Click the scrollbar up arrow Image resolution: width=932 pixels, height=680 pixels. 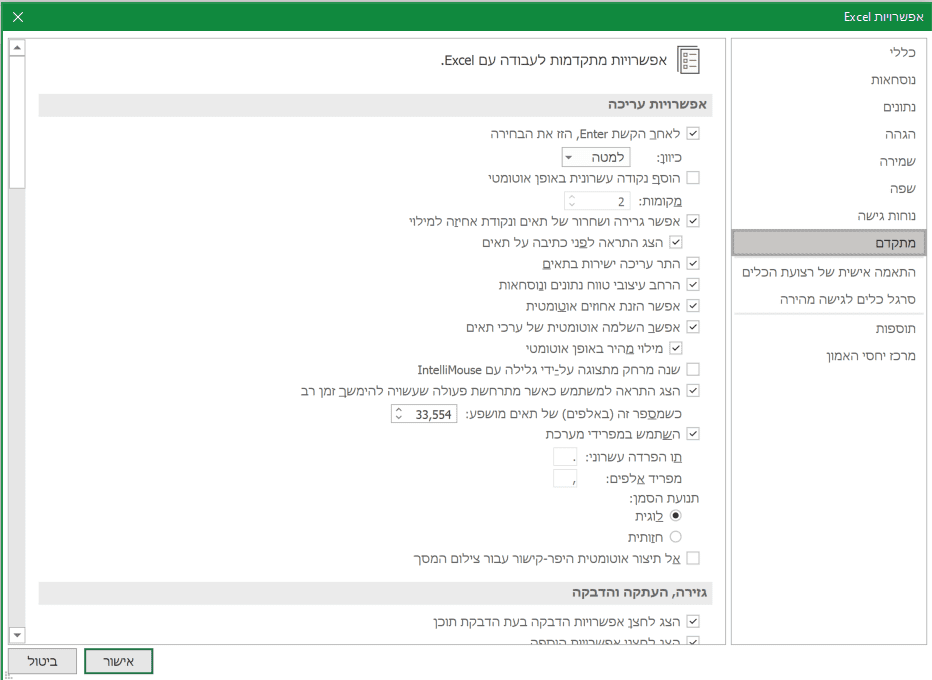[17, 48]
